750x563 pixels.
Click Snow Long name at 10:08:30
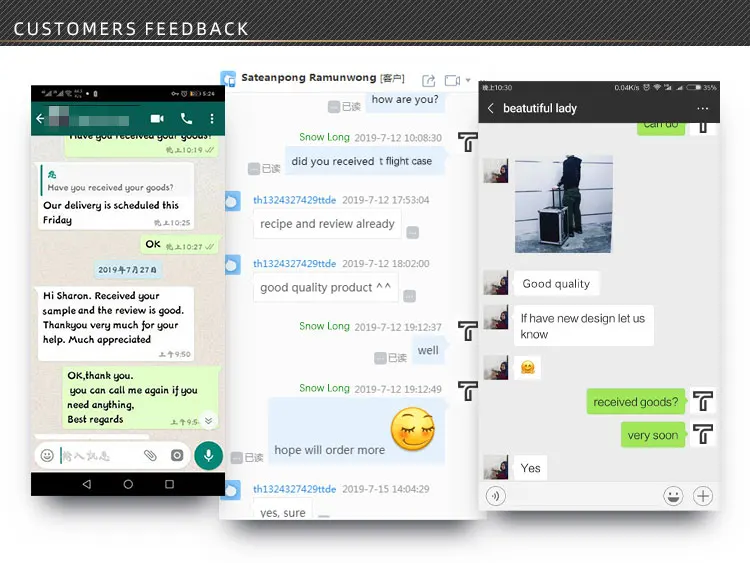[324, 137]
